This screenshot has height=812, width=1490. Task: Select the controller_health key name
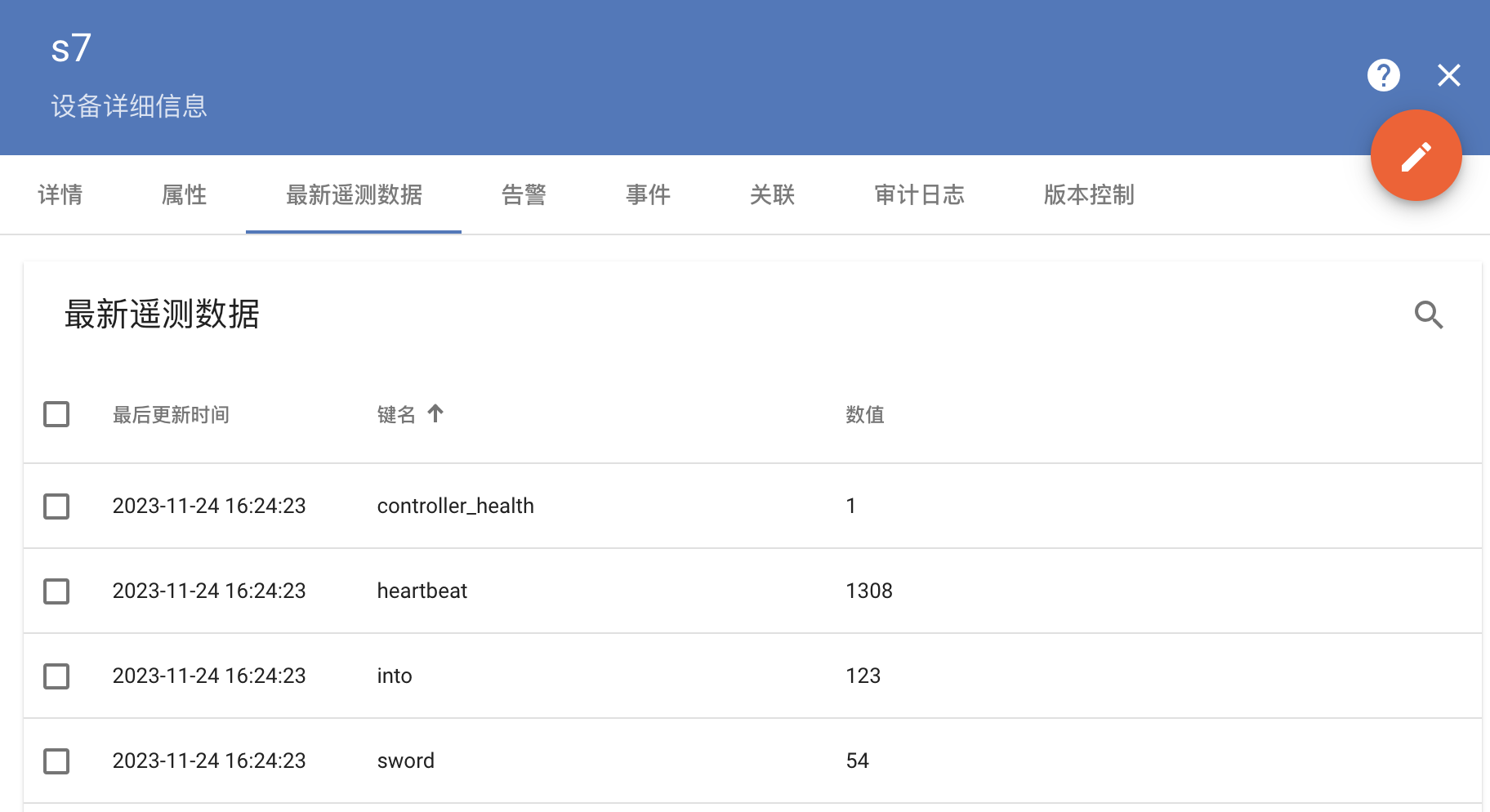coord(456,506)
